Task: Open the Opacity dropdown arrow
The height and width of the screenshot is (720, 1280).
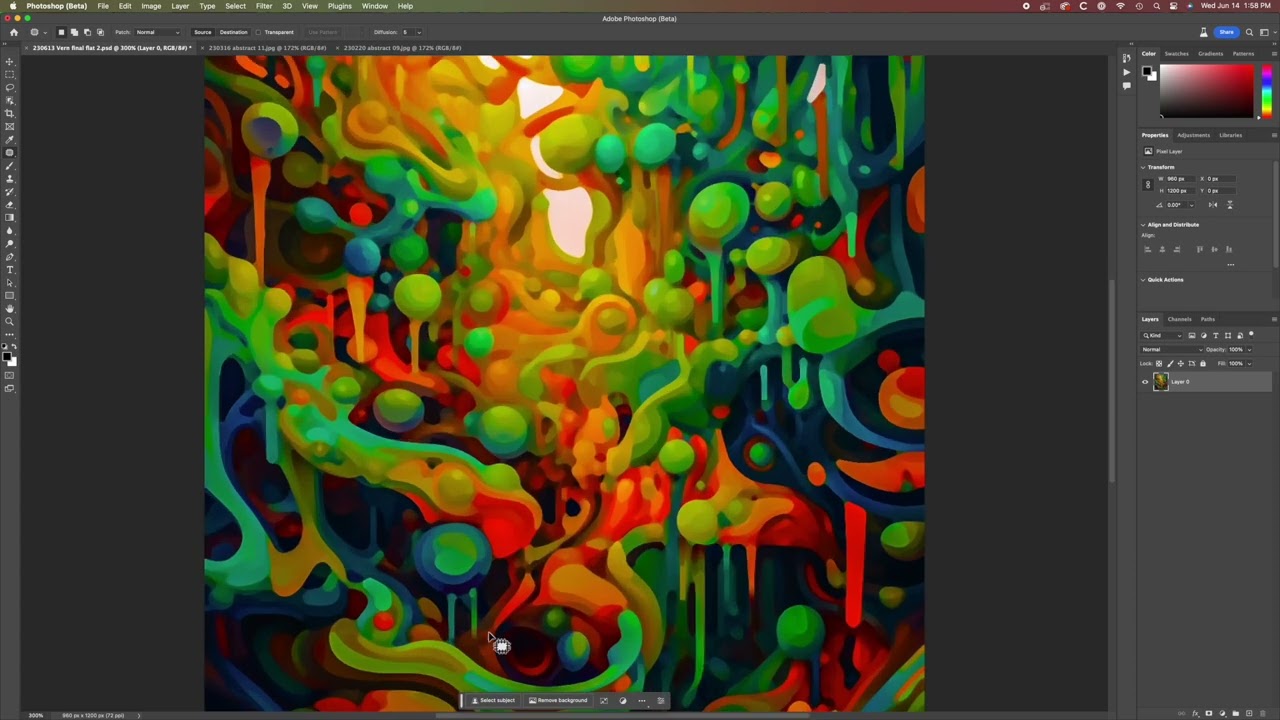Action: point(1249,349)
